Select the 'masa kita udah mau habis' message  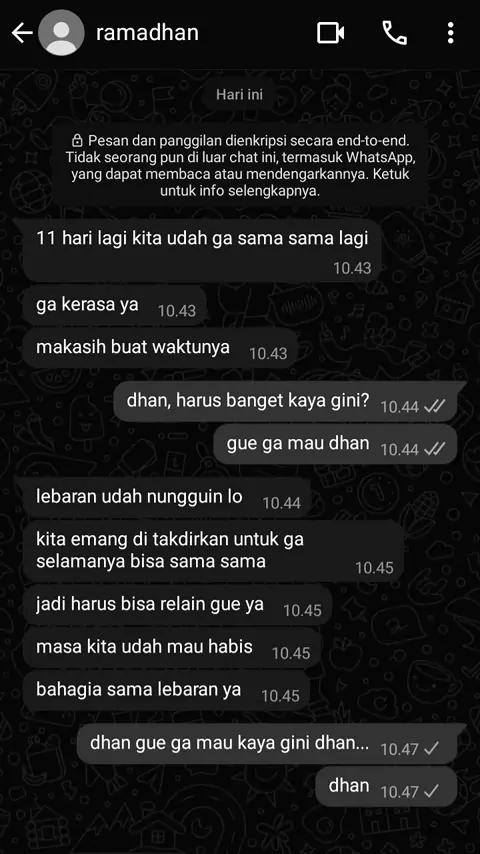pos(172,648)
